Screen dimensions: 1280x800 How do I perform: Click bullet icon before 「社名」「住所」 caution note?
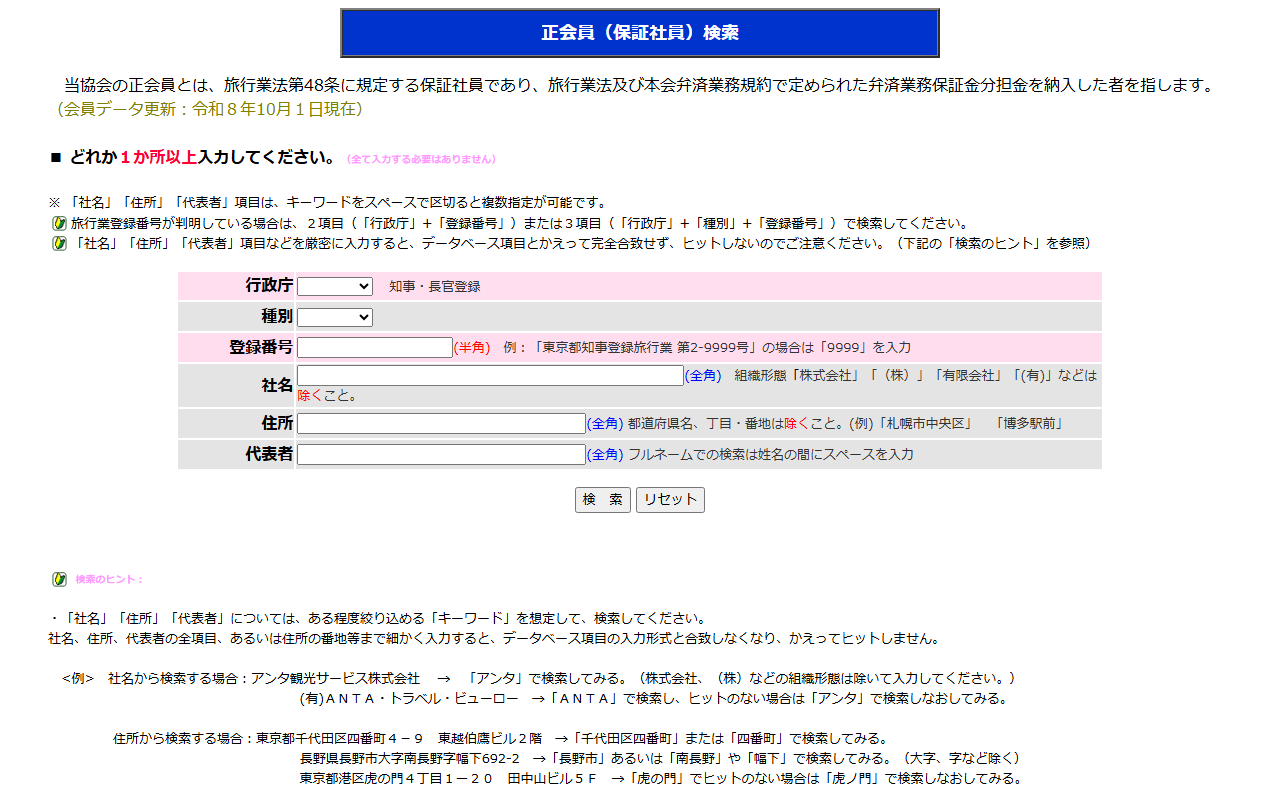click(60, 243)
